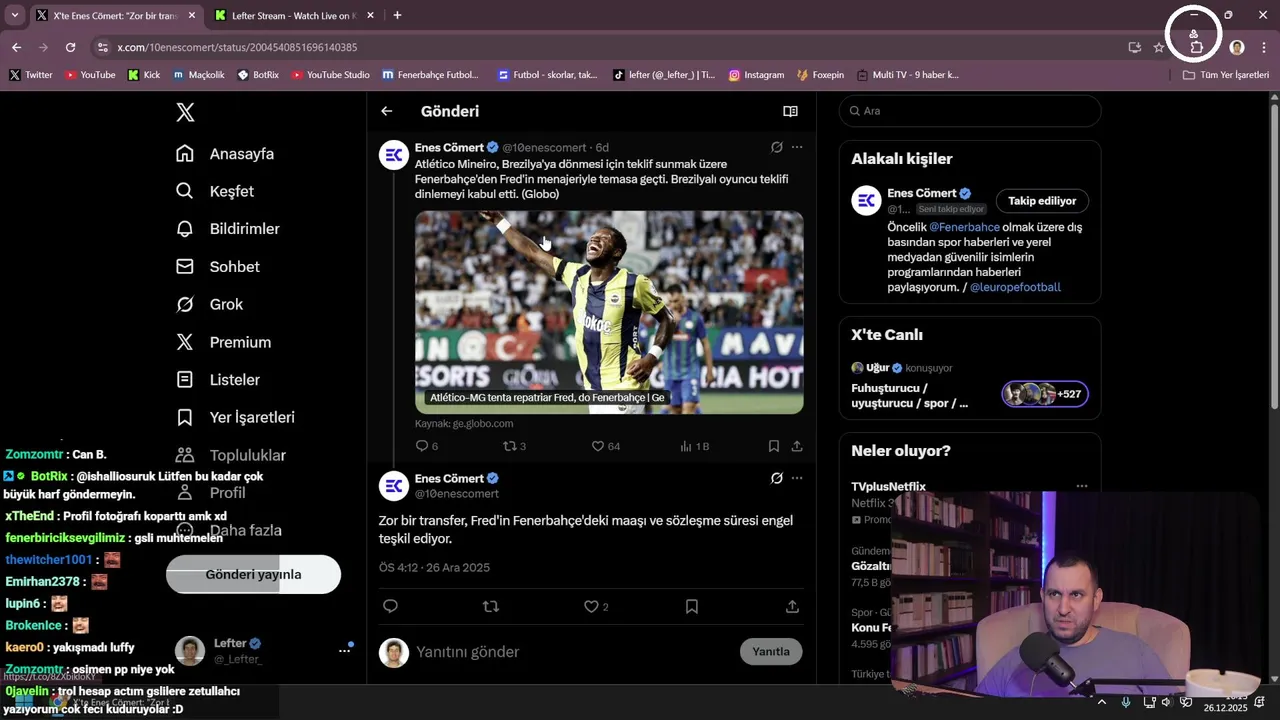
Task: Open Kick bookmark
Action: point(144,75)
